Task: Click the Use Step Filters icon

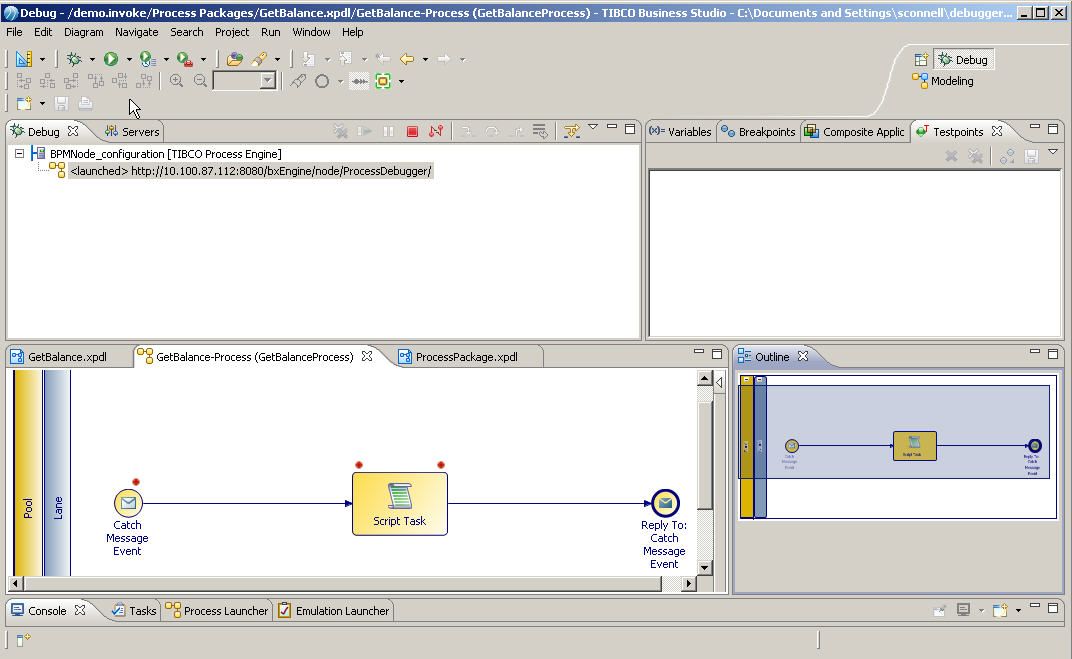Action: (571, 131)
